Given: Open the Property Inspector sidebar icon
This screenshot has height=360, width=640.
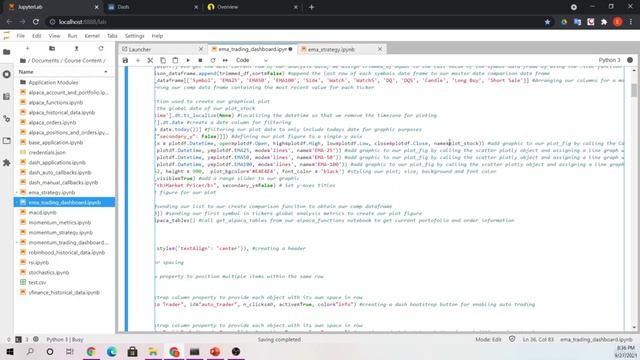Looking at the screenshot, I should tap(7, 119).
